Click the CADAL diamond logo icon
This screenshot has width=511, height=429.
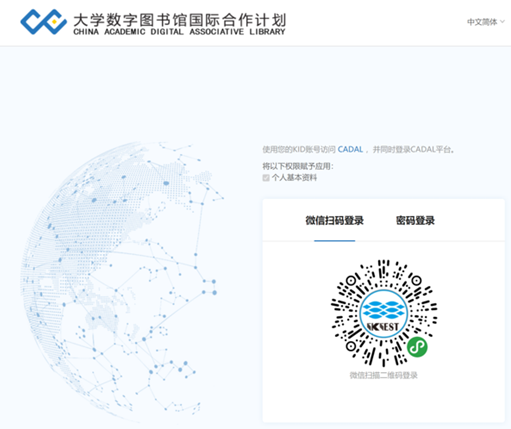pos(43,22)
